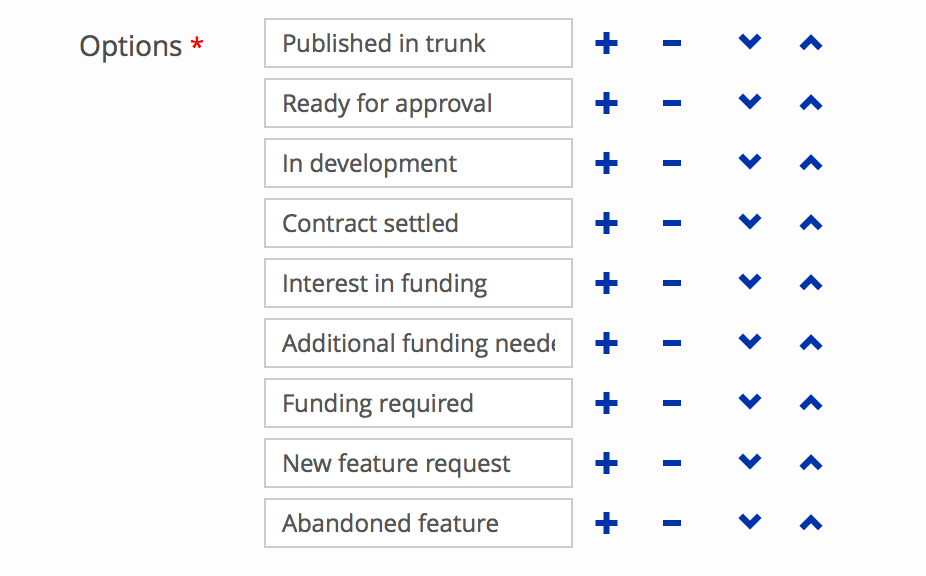Edit the Abandoned feature input field
This screenshot has width=926, height=576.
tap(418, 523)
